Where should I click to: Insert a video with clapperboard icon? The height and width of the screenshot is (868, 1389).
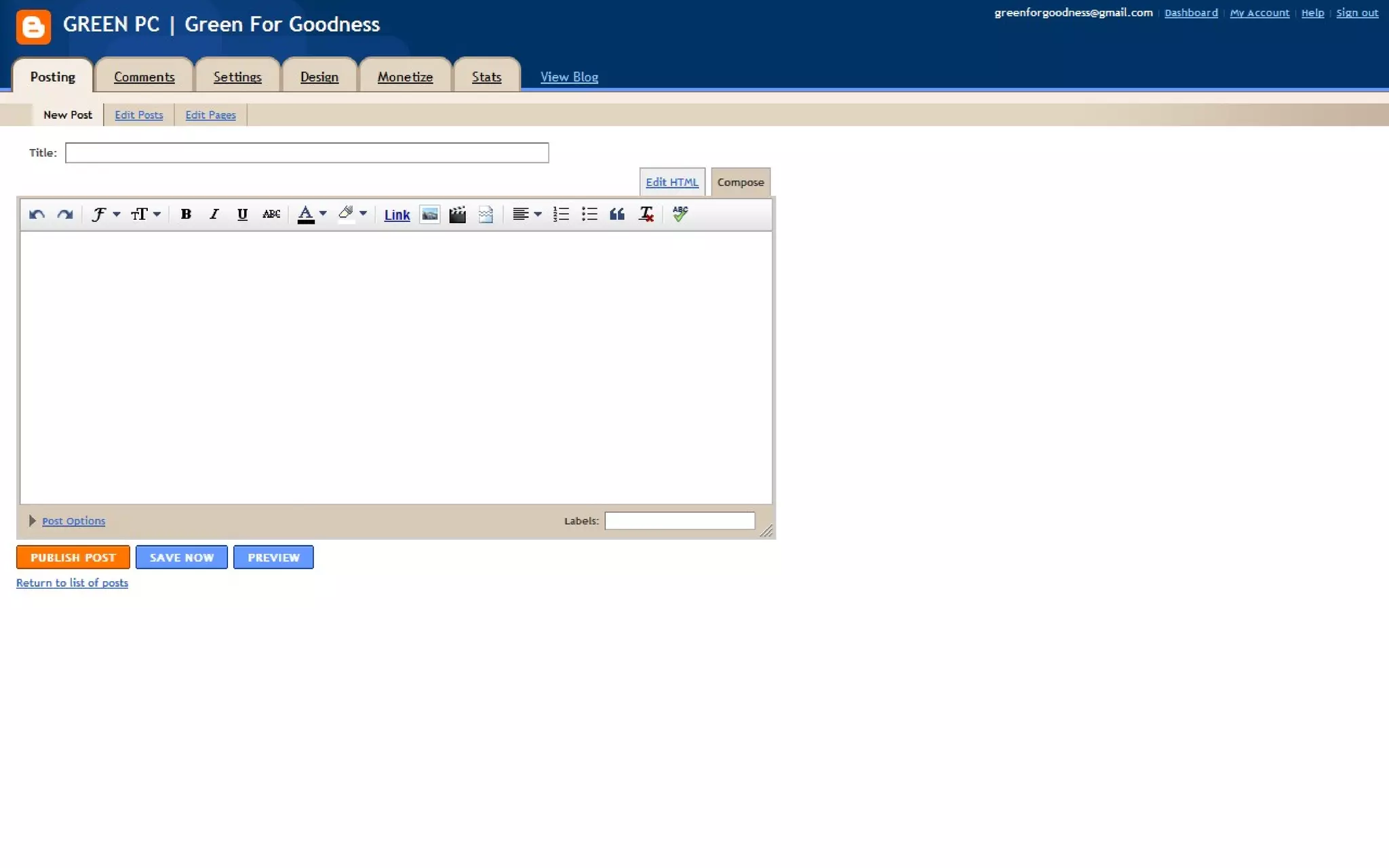[458, 214]
